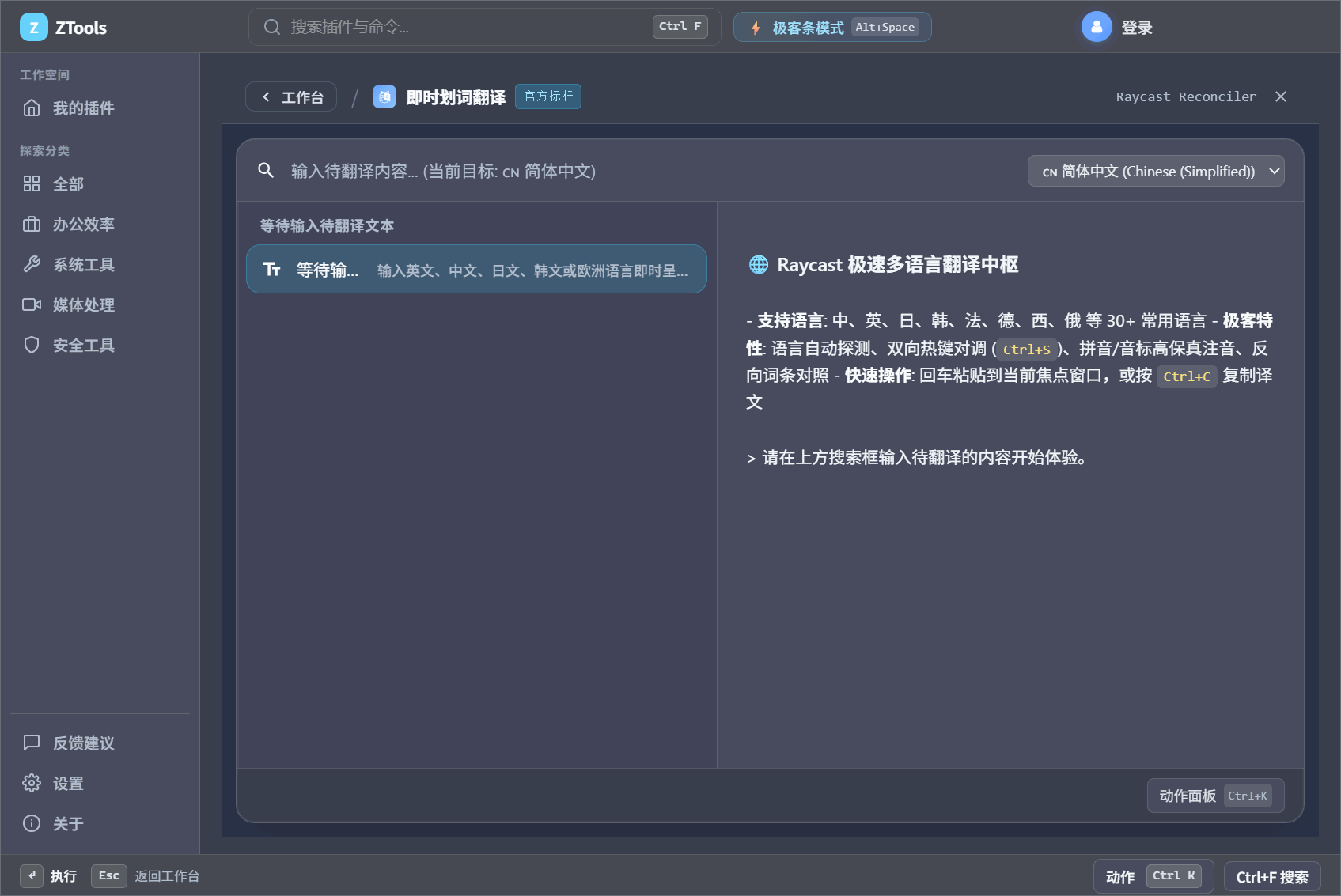Image resolution: width=1341 pixels, height=896 pixels.
Task: Click the Tt text icon in list row
Action: [271, 270]
